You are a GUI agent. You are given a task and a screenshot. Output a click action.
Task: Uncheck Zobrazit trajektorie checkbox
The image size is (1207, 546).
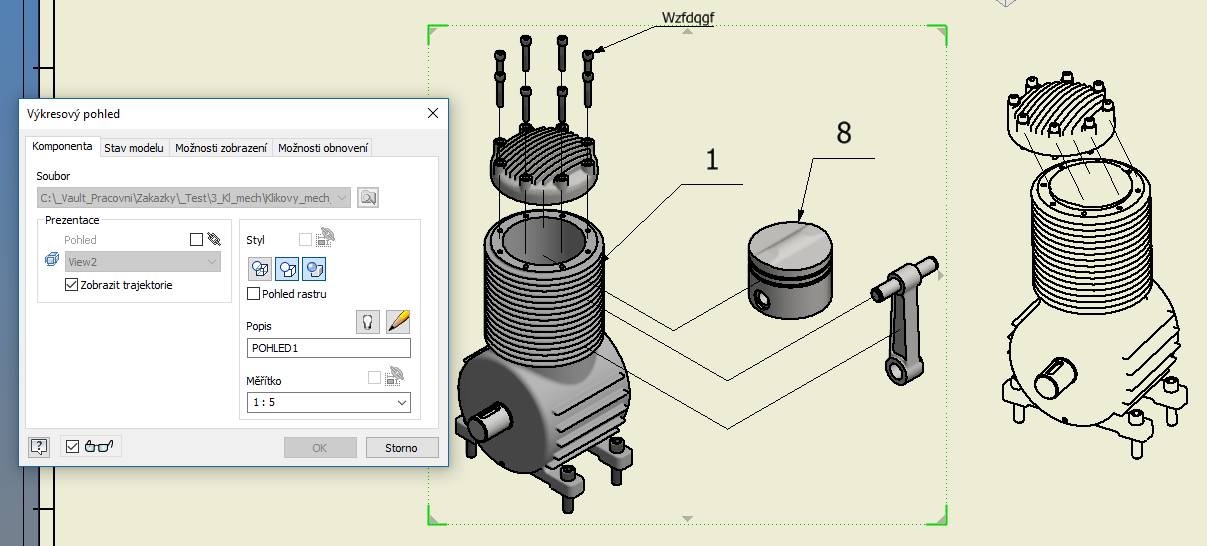tap(71, 285)
